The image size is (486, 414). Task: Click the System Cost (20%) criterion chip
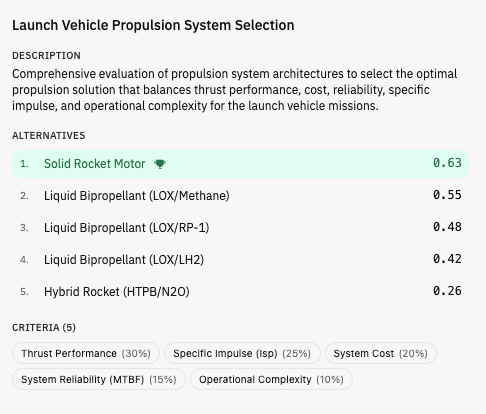381,353
